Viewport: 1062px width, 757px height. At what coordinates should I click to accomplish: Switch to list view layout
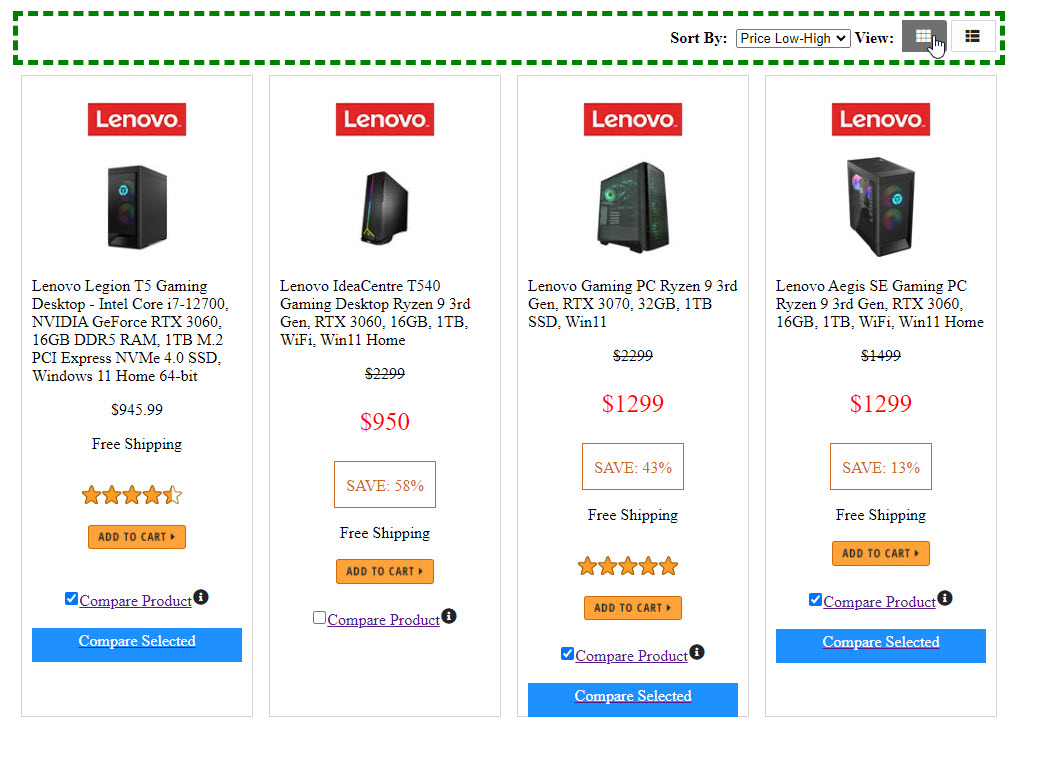coord(972,37)
